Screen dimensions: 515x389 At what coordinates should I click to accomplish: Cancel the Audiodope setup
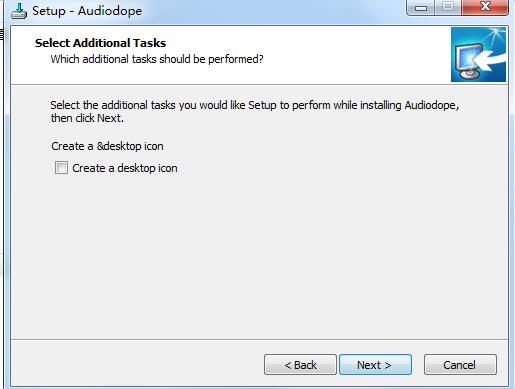(x=460, y=365)
